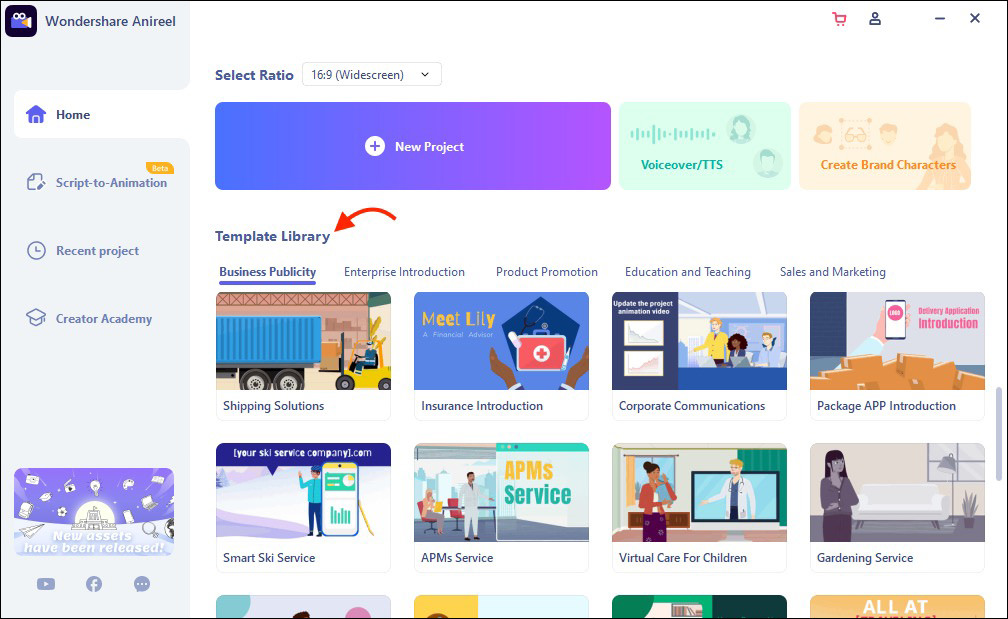Select the Corporate Communications template thumbnail

(699, 341)
